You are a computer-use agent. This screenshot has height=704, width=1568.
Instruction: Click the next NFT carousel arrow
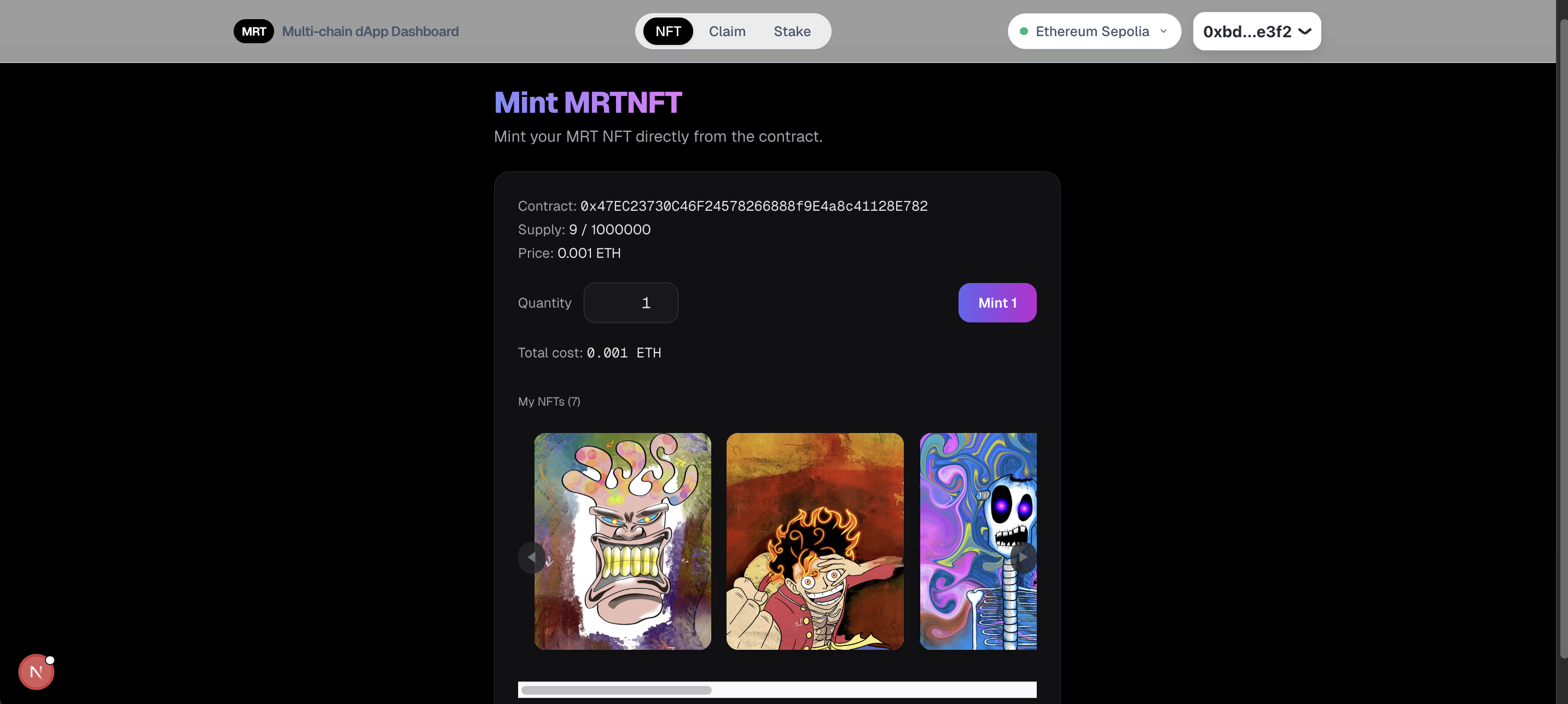[x=1023, y=557]
